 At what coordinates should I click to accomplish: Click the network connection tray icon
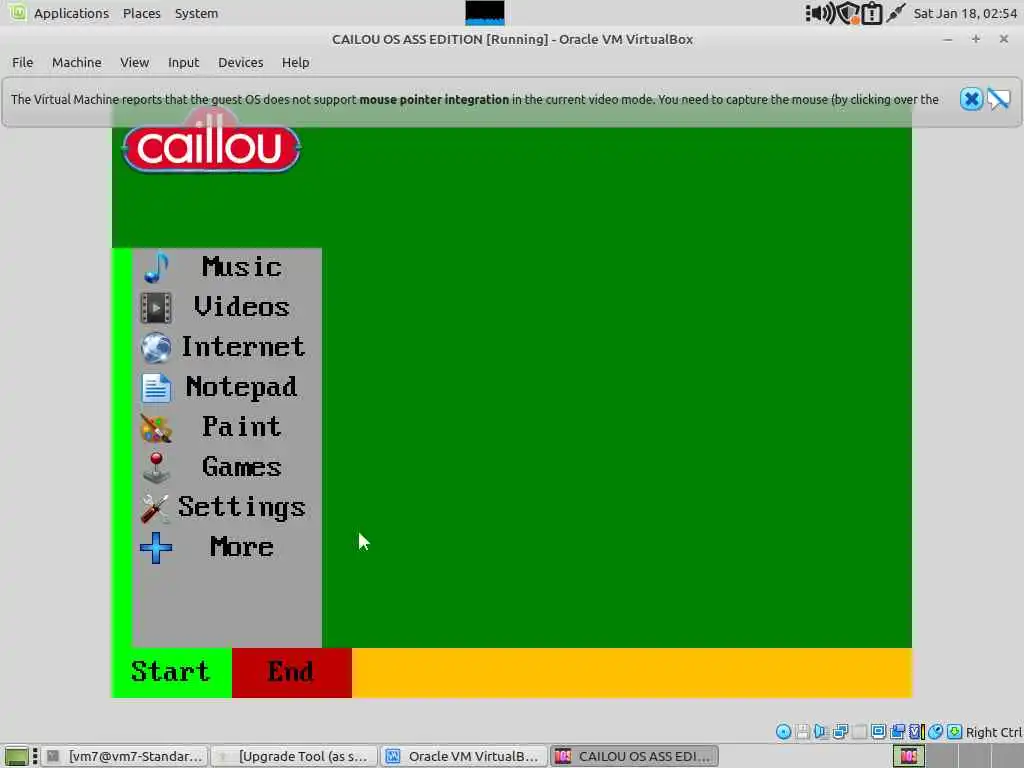point(895,13)
